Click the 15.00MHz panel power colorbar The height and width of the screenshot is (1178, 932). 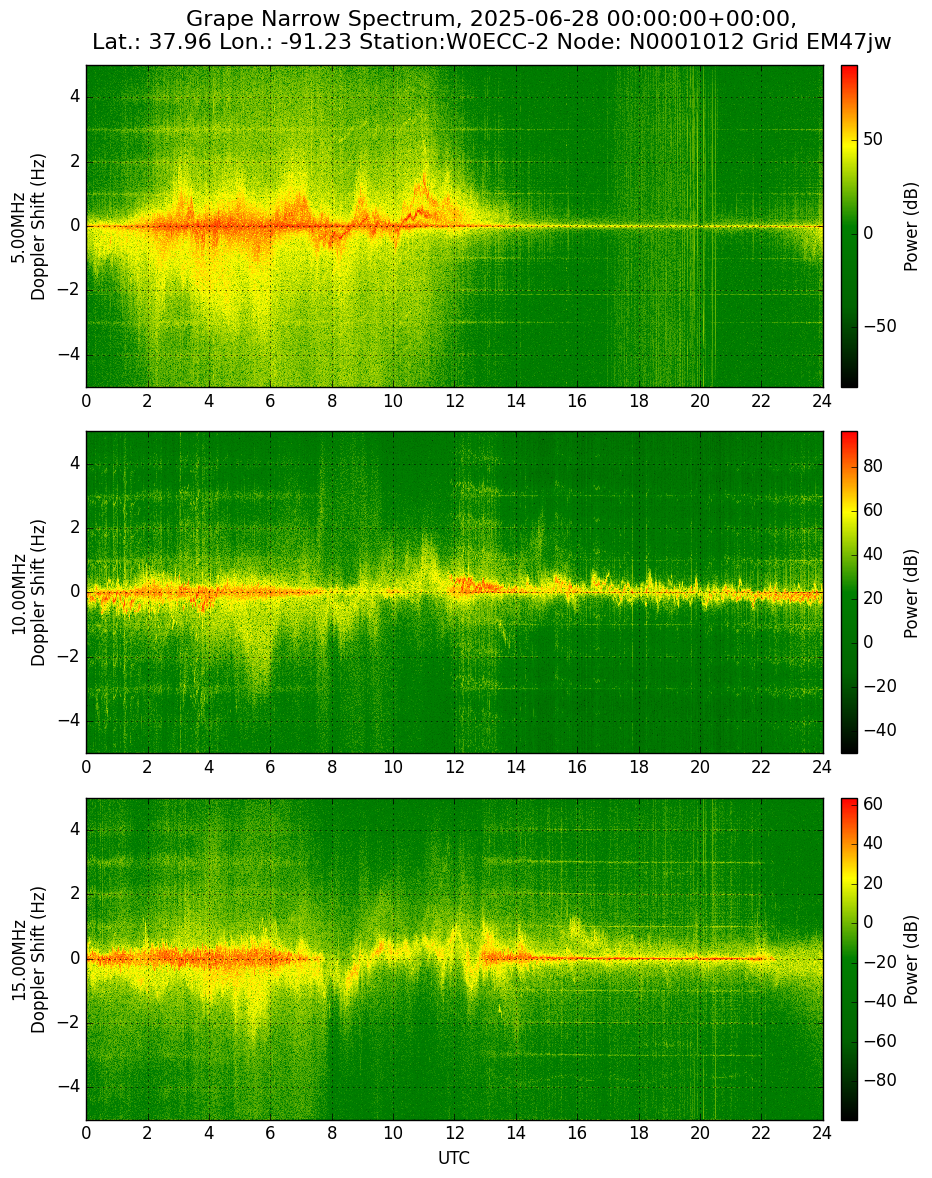tap(849, 959)
